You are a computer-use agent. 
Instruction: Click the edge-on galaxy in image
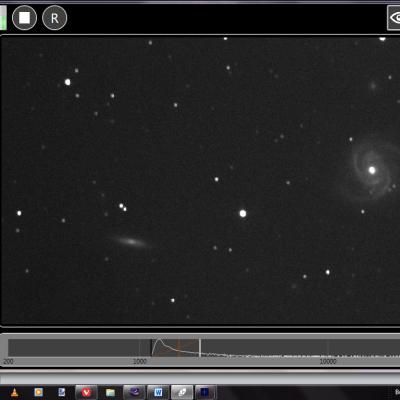tap(132, 242)
